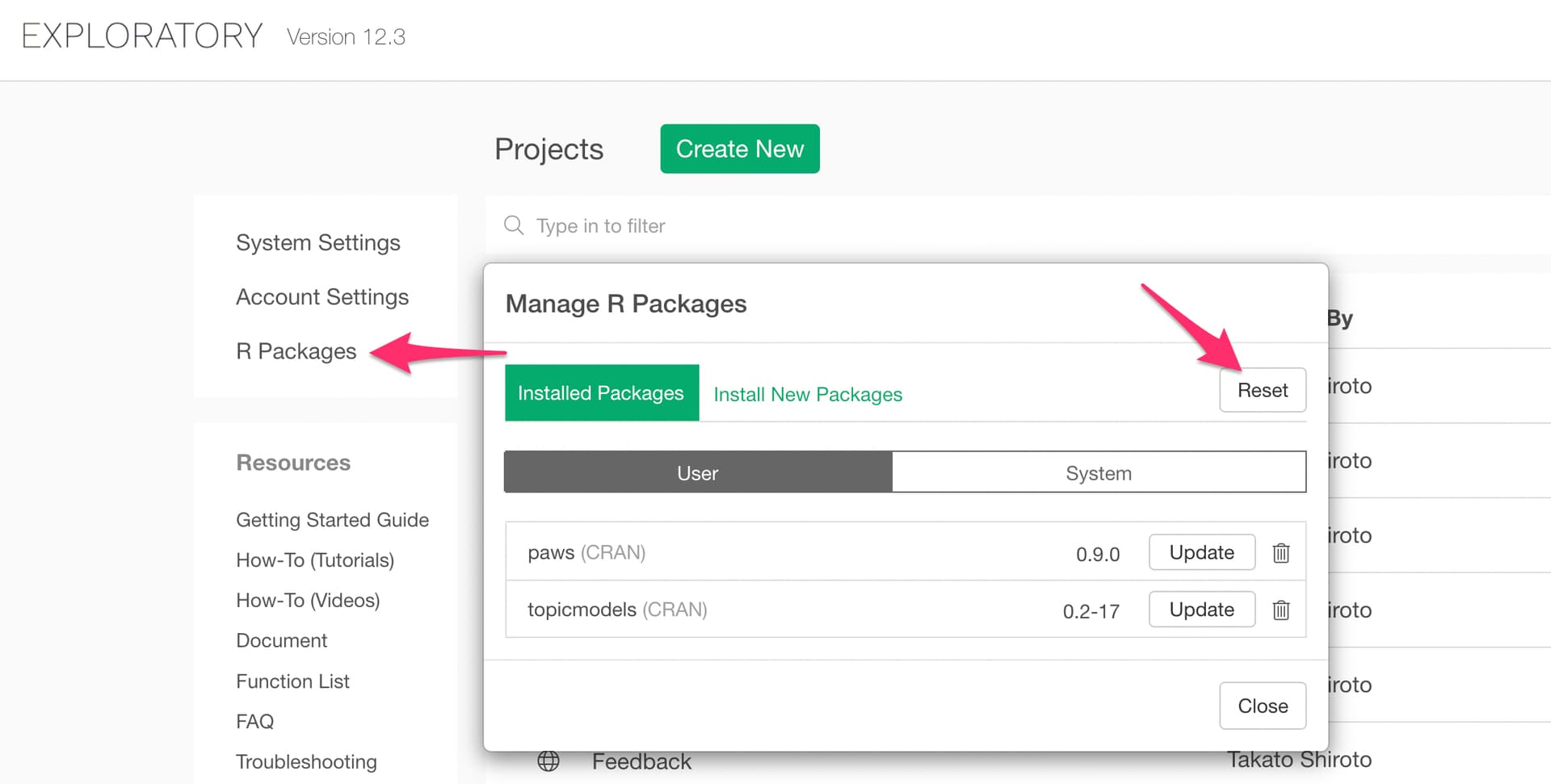1551x784 pixels.
Task: Select the topicmodels (CRAN) package name
Action: pos(617,610)
